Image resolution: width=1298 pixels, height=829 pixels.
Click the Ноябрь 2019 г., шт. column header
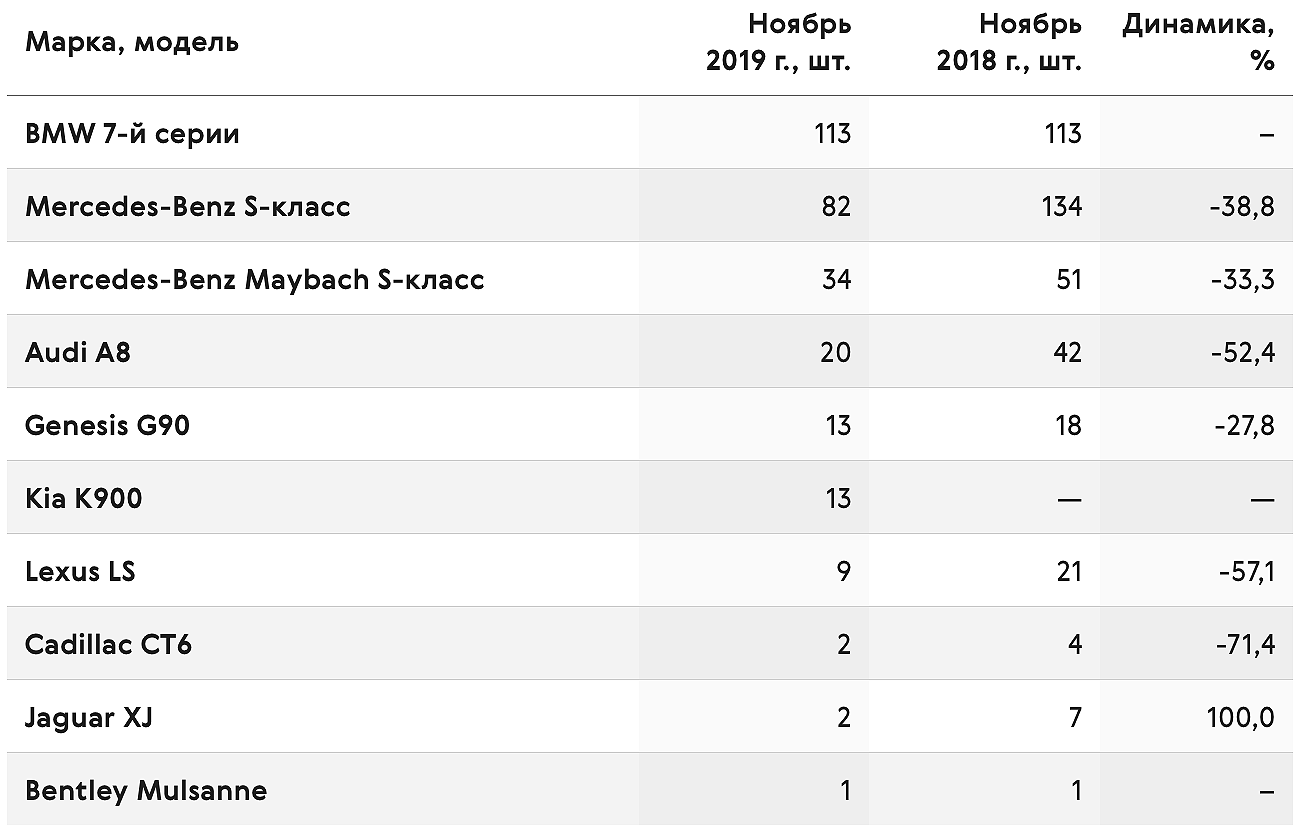click(x=778, y=42)
